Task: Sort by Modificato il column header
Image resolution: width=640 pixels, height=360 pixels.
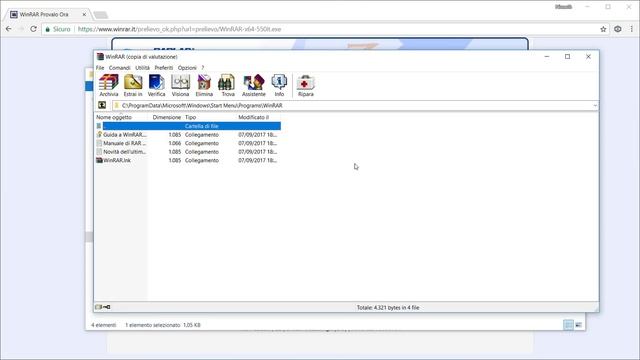Action: [253, 117]
